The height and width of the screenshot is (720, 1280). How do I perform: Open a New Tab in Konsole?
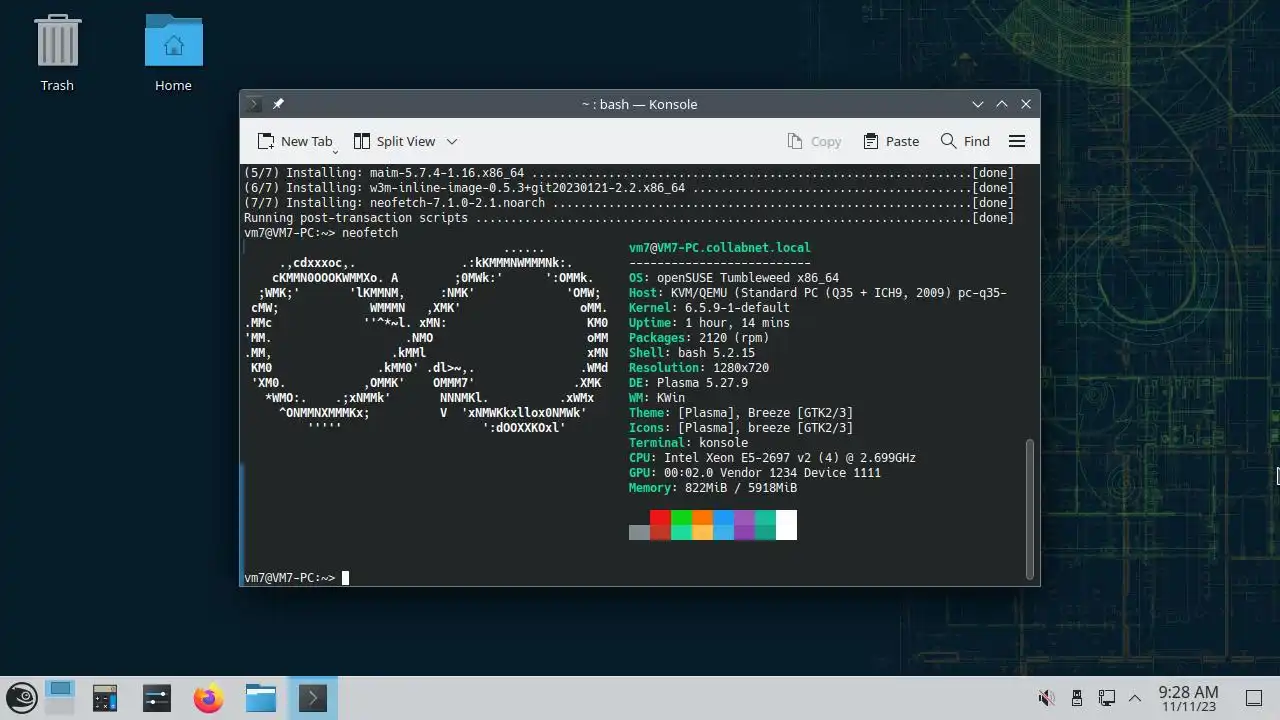(294, 141)
